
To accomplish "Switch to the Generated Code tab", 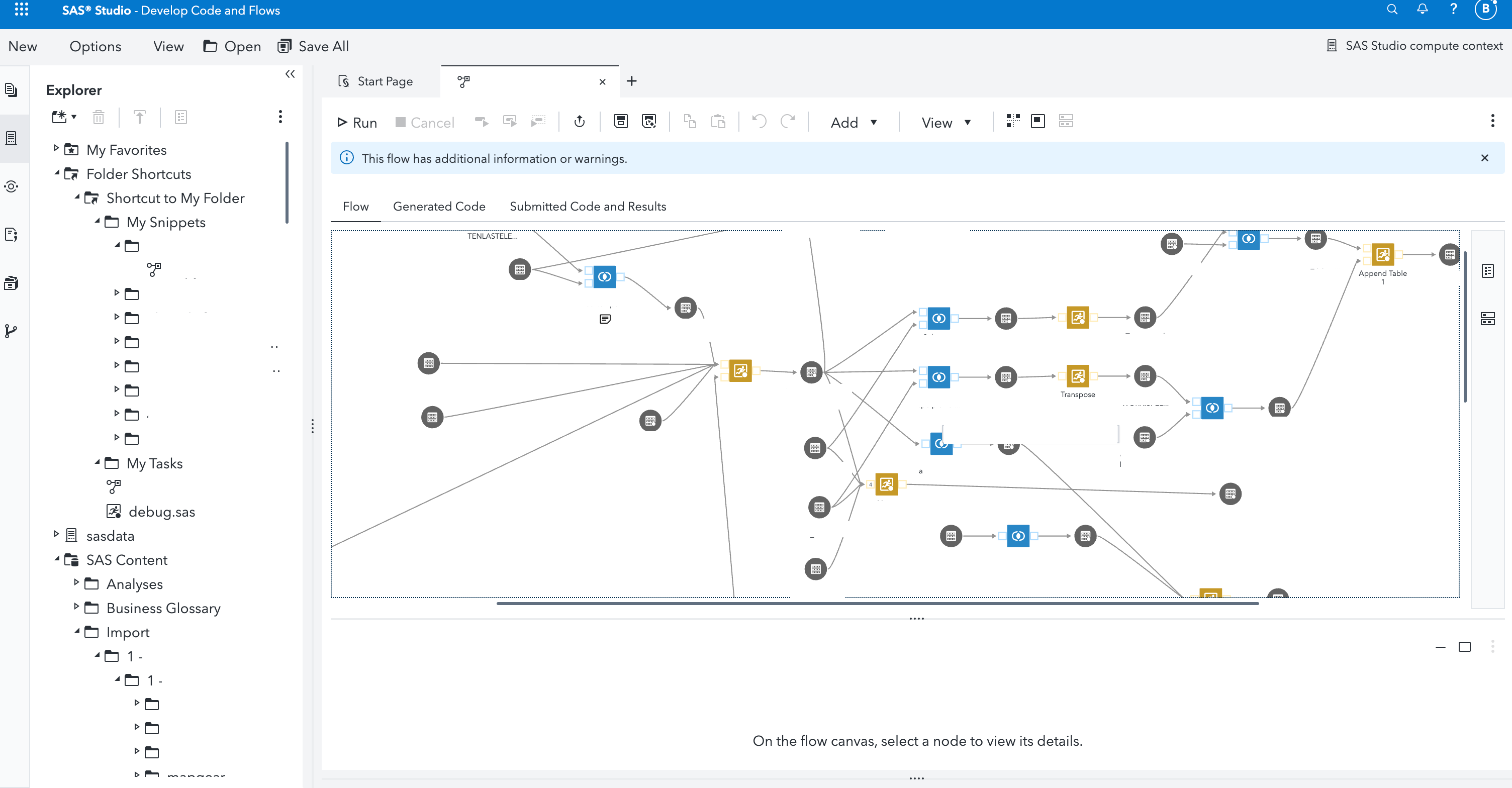I will pos(439,206).
